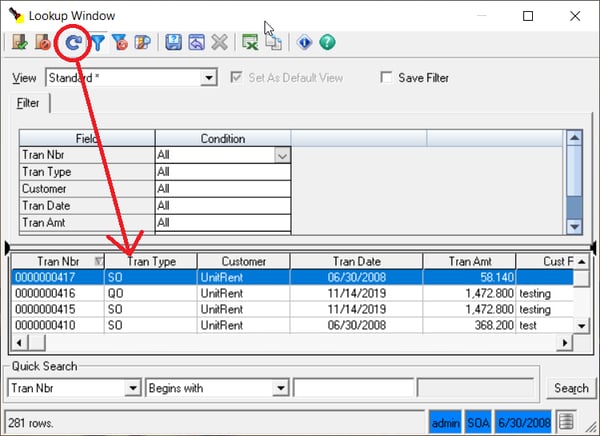The width and height of the screenshot is (600, 436).
Task: Toggle the Set As Default View checkbox
Action: (x=236, y=78)
